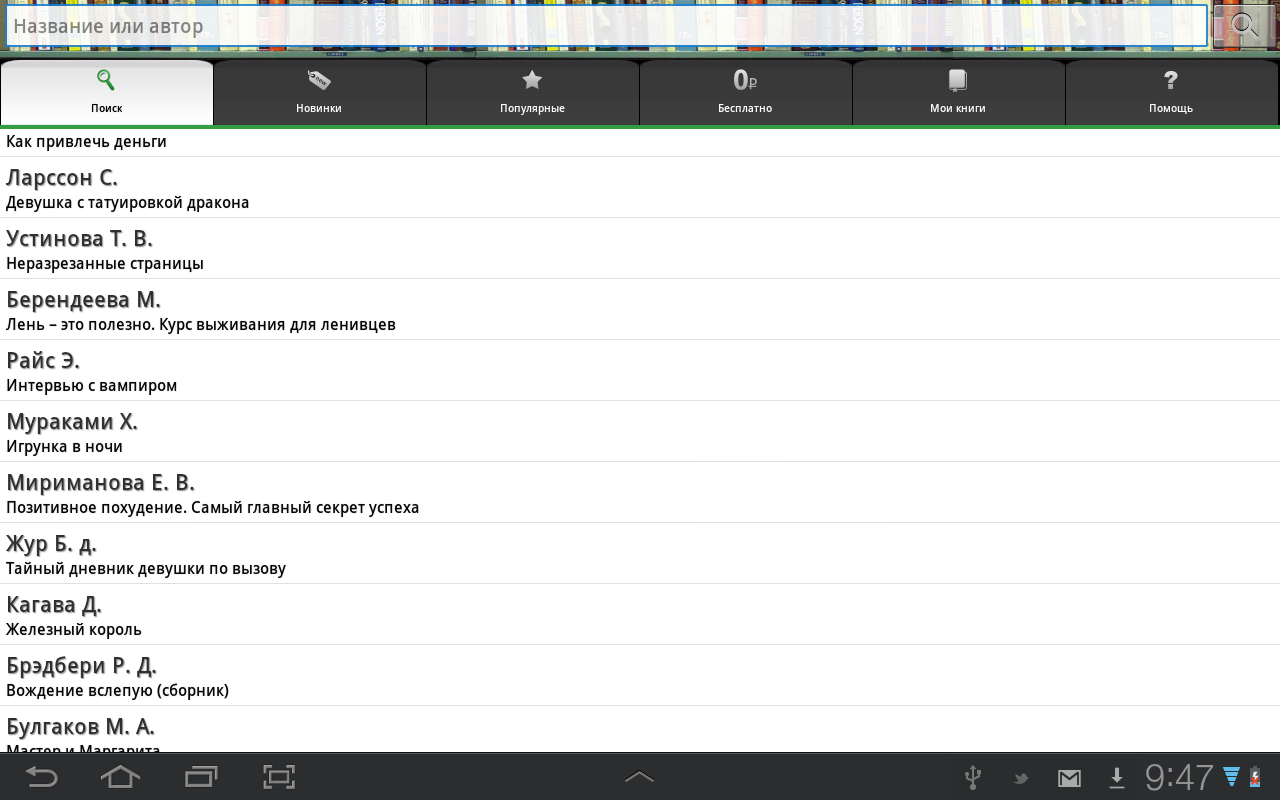Open the book 'Интервью с вампиром'

click(x=92, y=386)
